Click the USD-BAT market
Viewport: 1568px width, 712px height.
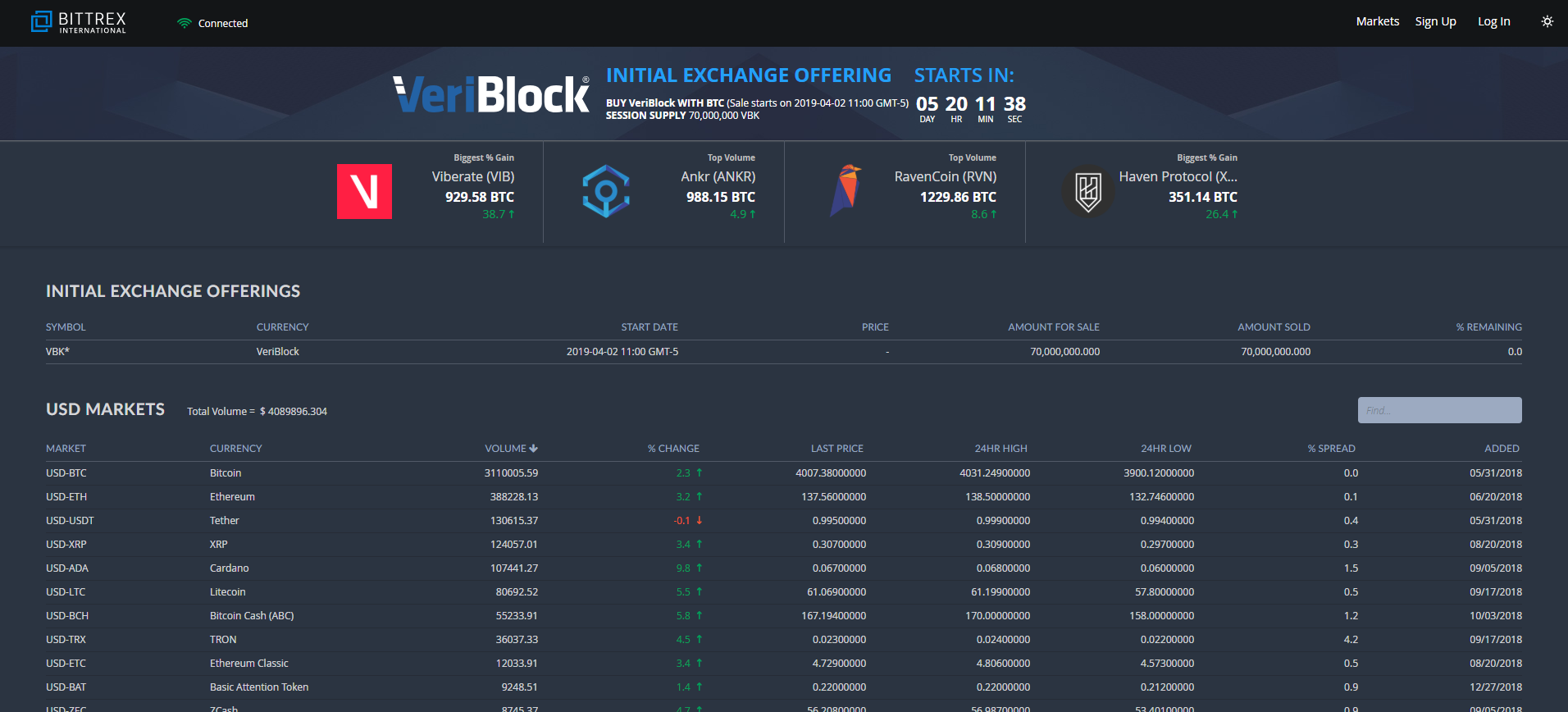(x=66, y=687)
